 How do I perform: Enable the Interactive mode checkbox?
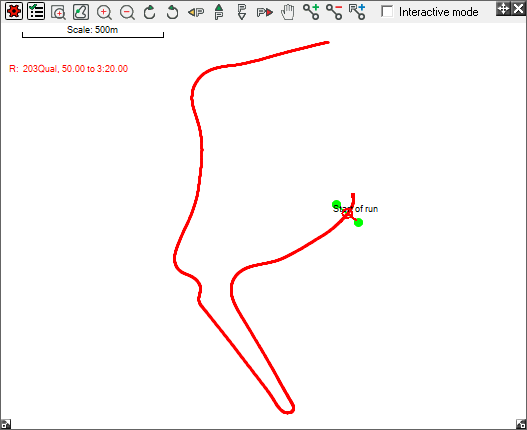tap(387, 12)
